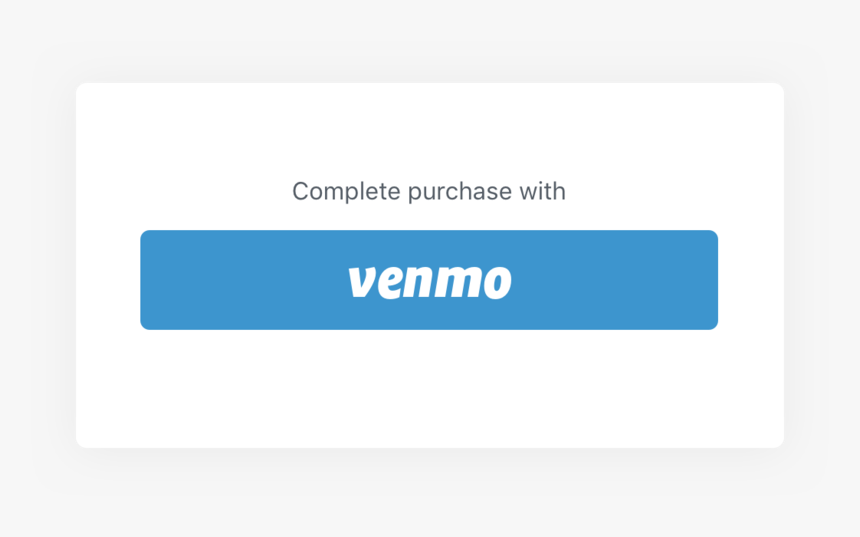This screenshot has height=537, width=860.
Task: Select the letter "n" in venmo logo
Action: 419,282
